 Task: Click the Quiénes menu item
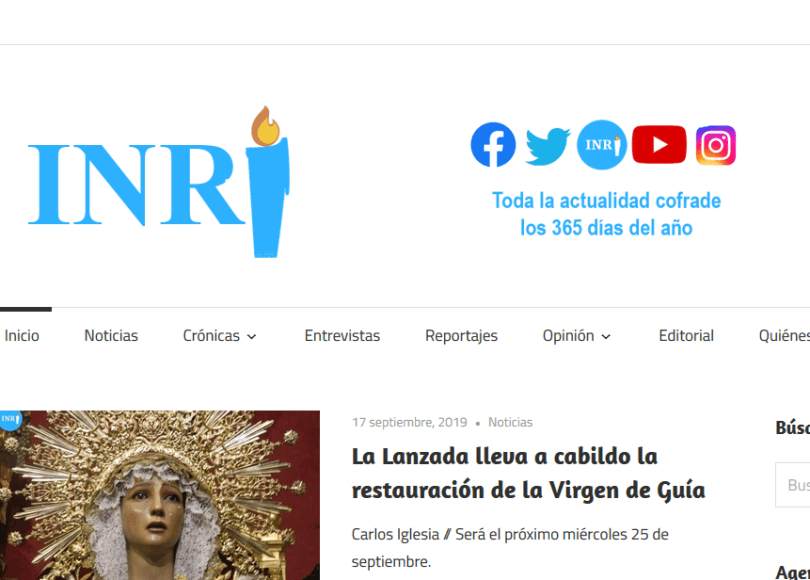click(x=784, y=336)
